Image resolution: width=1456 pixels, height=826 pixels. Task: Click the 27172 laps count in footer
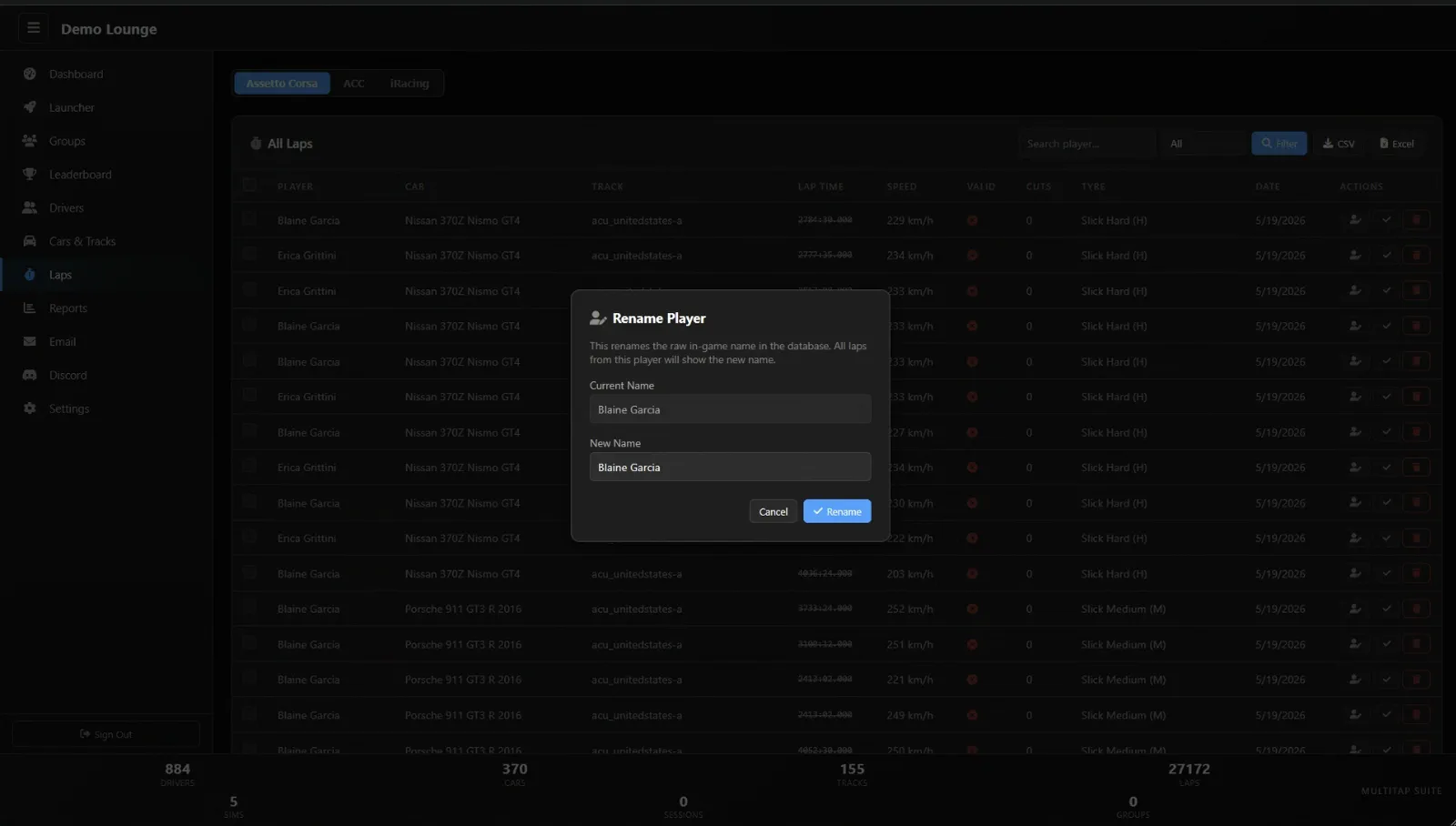point(1189,770)
